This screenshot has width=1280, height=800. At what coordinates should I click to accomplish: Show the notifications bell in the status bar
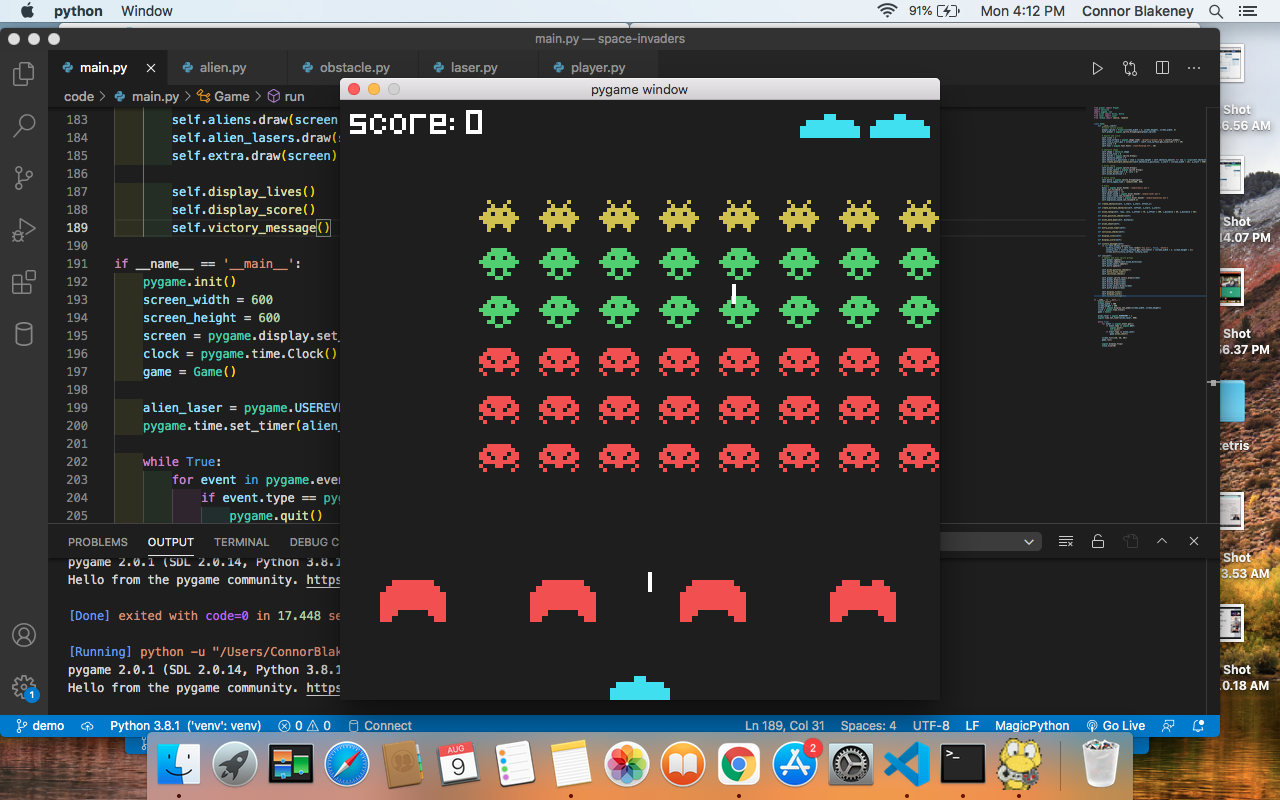pos(1198,726)
